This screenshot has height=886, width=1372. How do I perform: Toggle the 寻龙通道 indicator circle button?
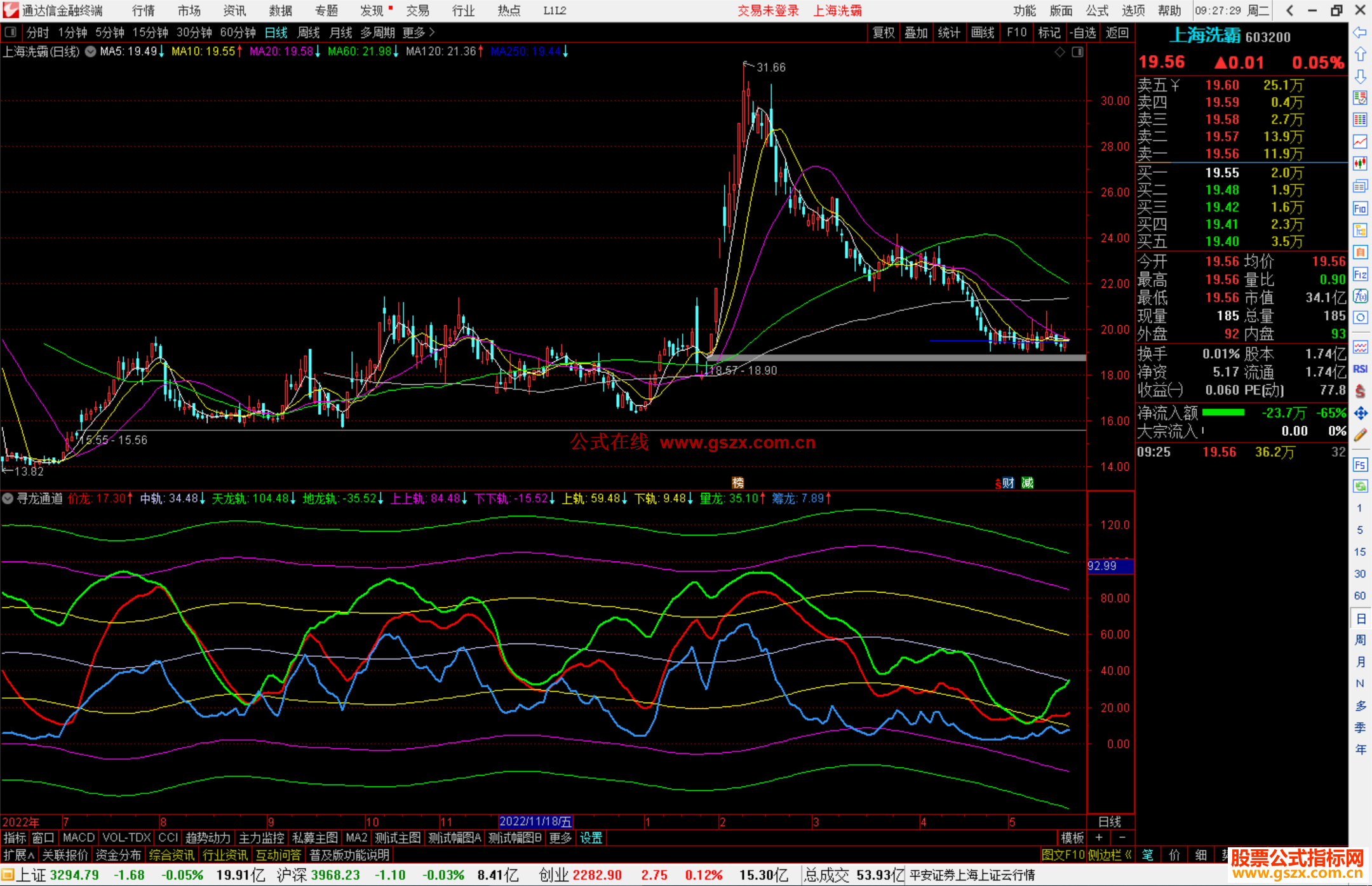tap(8, 499)
